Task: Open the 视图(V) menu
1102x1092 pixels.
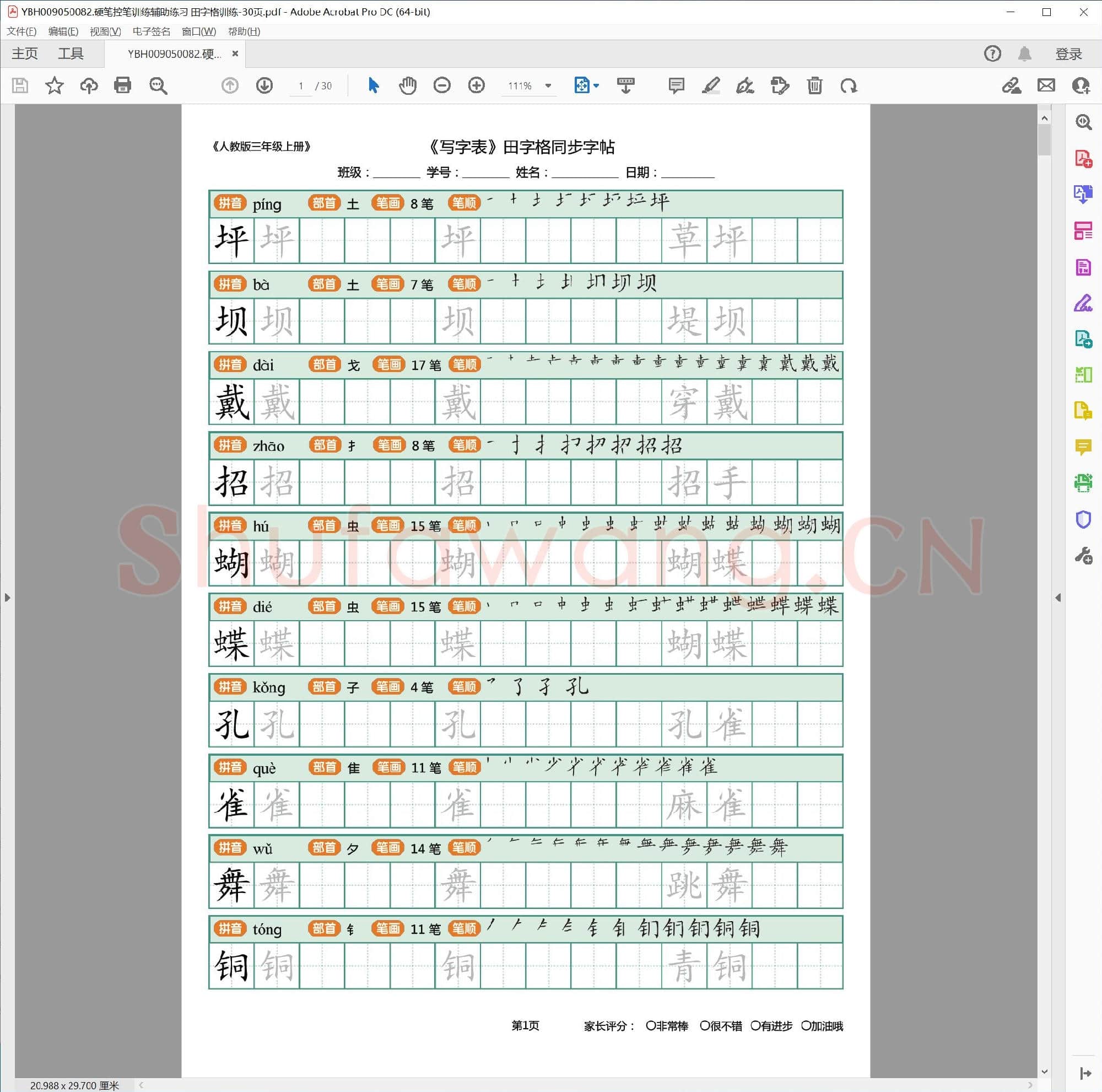Action: click(105, 31)
